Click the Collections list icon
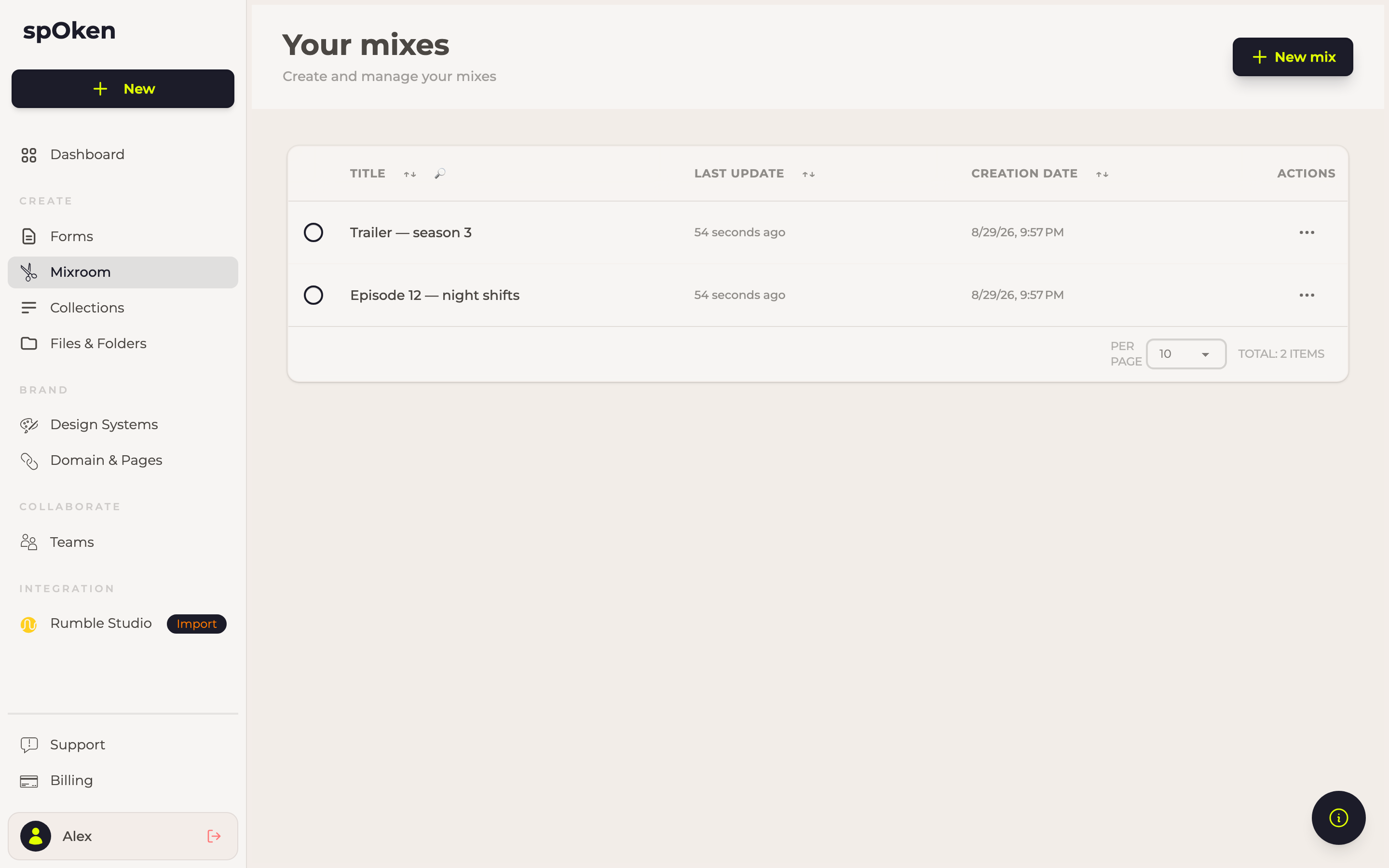 coord(29,308)
